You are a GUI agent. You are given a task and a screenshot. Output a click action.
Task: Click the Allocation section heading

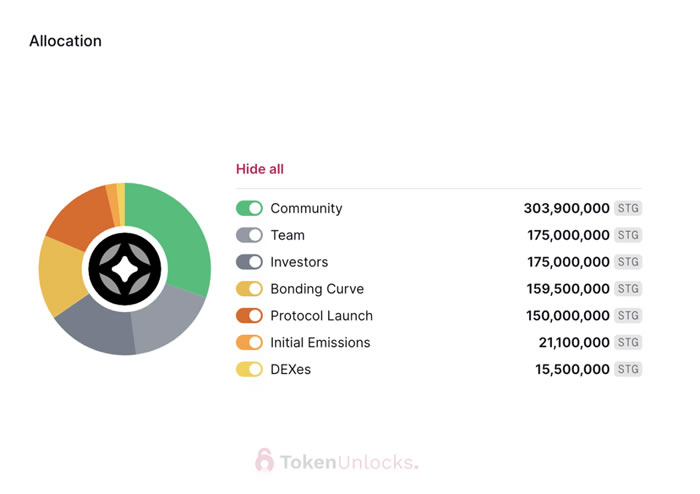pos(65,41)
